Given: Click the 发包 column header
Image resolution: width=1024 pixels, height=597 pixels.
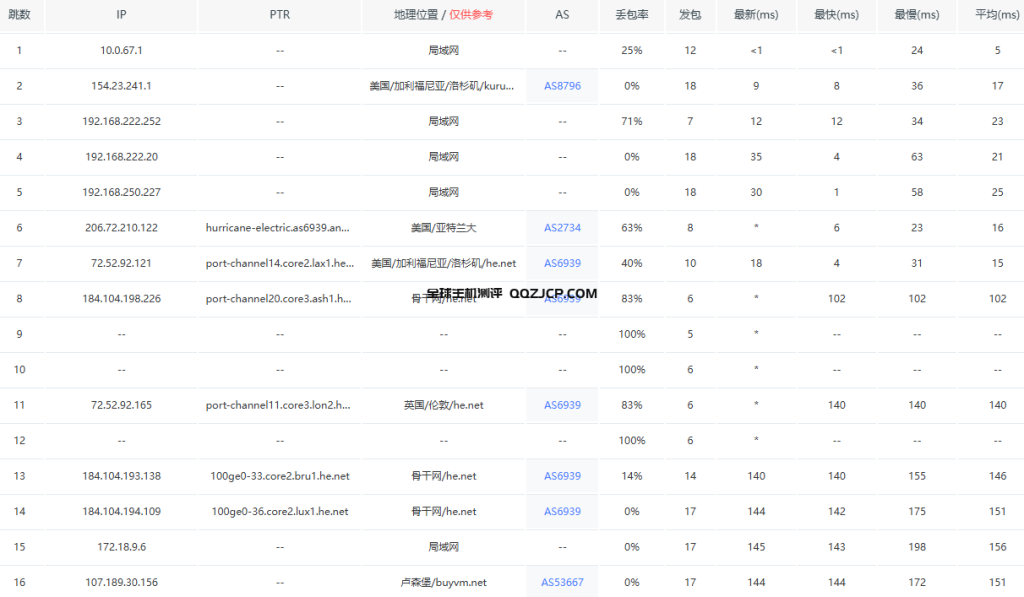Looking at the screenshot, I should [689, 15].
